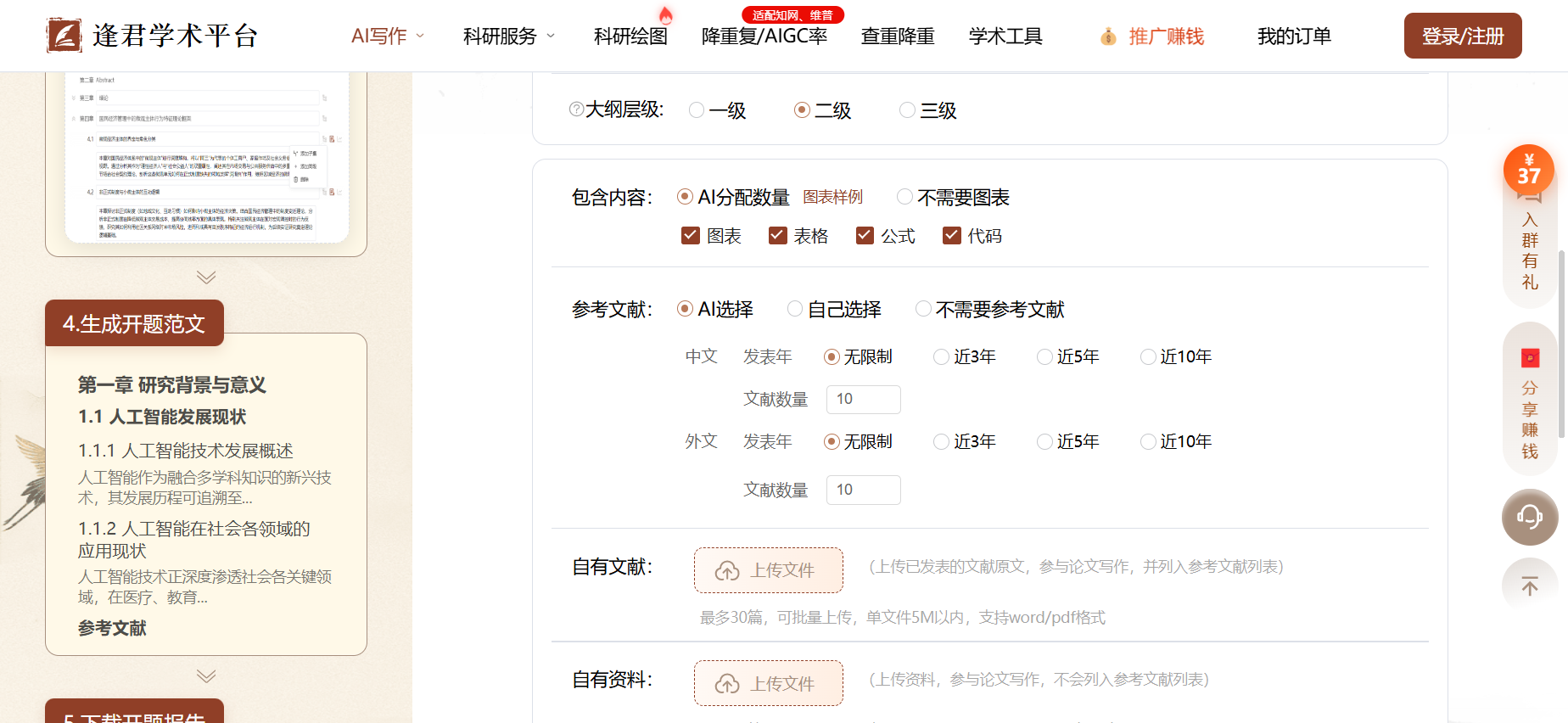The height and width of the screenshot is (723, 1568).
Task: Click 1.1.1 人工智能技术发展概述
Action: pos(186,451)
